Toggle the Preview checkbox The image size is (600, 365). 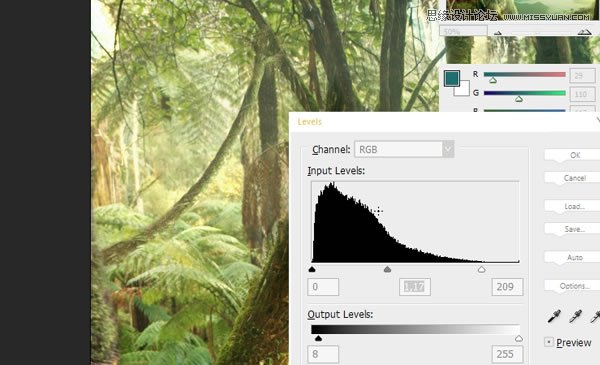point(549,342)
